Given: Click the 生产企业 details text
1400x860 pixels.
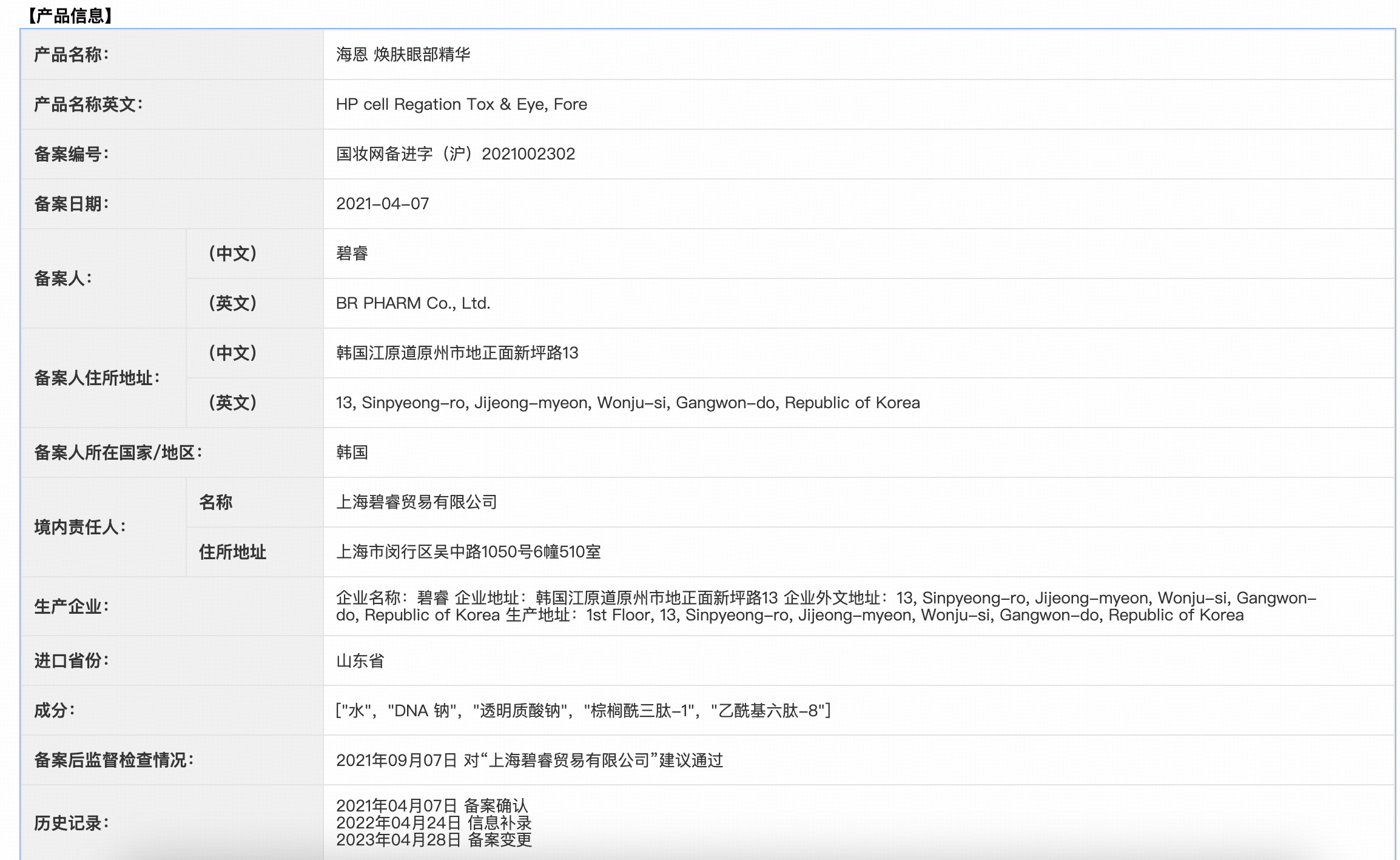Looking at the screenshot, I should (825, 606).
